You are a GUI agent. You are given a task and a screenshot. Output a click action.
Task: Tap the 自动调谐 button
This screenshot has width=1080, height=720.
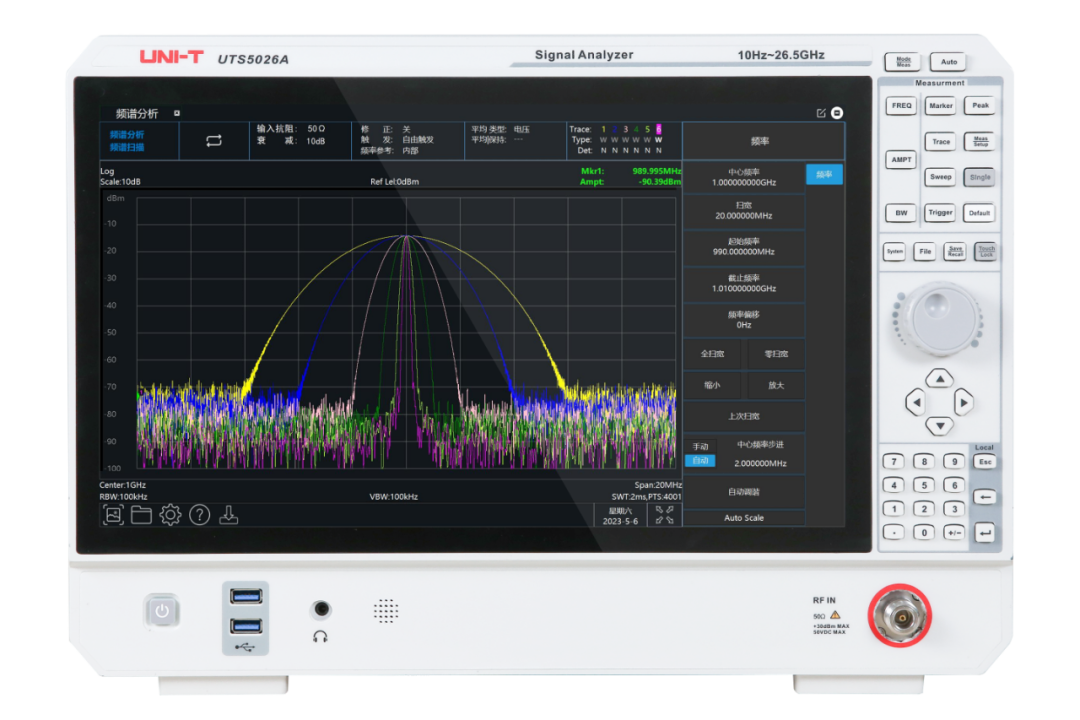(x=744, y=492)
